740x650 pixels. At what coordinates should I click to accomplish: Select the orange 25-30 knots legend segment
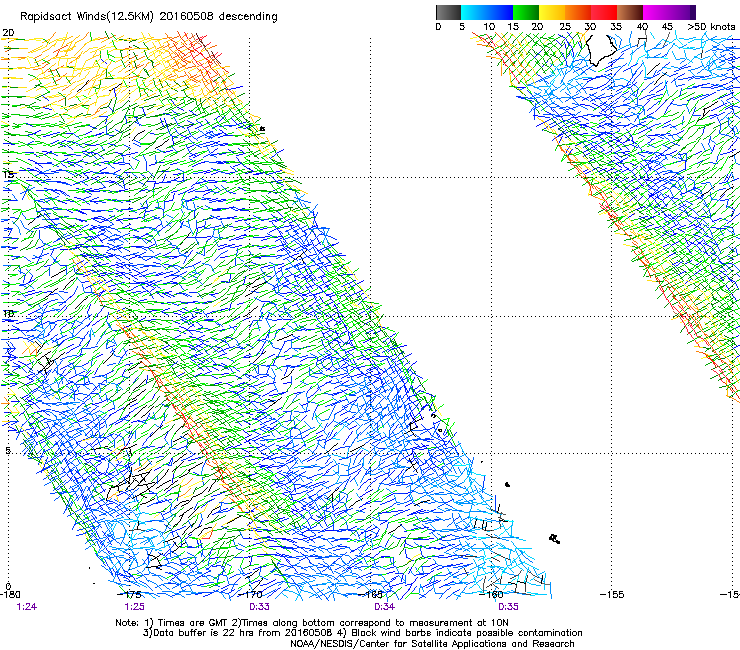(x=578, y=12)
